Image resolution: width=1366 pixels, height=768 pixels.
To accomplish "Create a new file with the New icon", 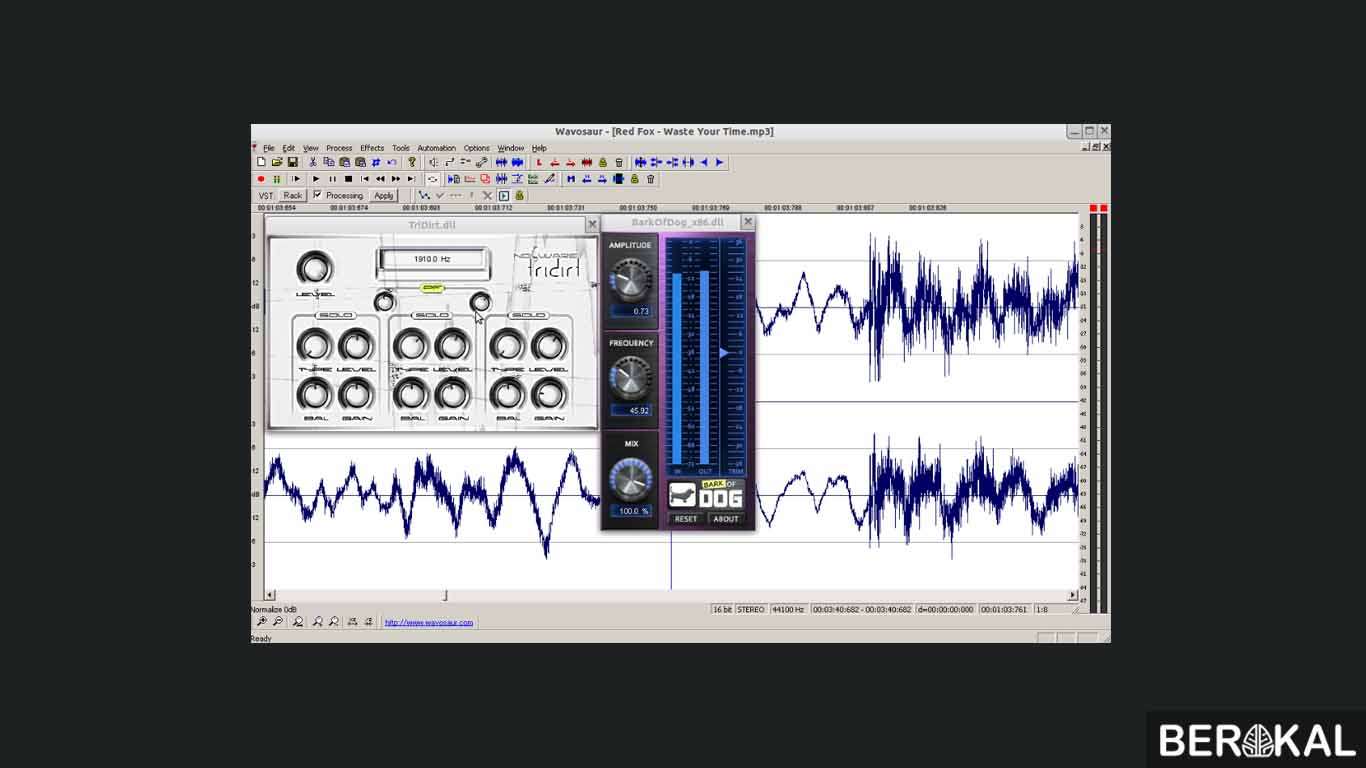I will click(x=261, y=162).
